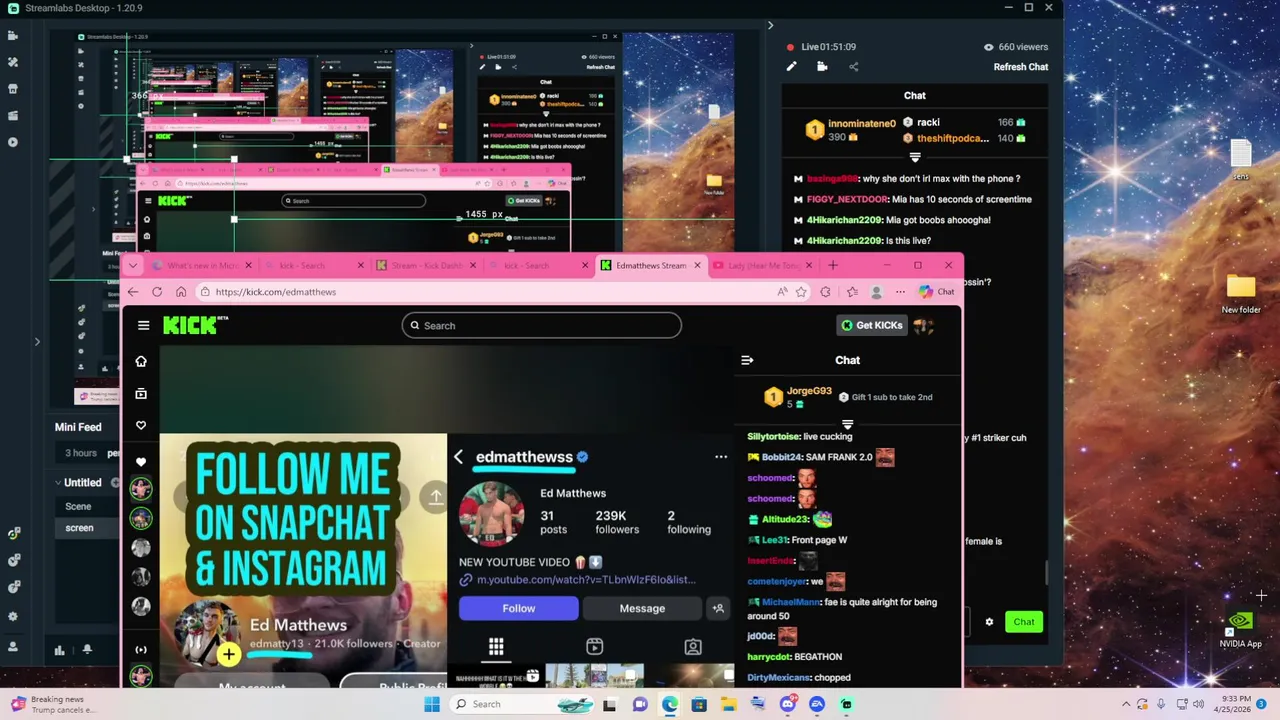Open Edge profile avatar icon
Viewport: 1280px width, 720px height.
[x=876, y=292]
